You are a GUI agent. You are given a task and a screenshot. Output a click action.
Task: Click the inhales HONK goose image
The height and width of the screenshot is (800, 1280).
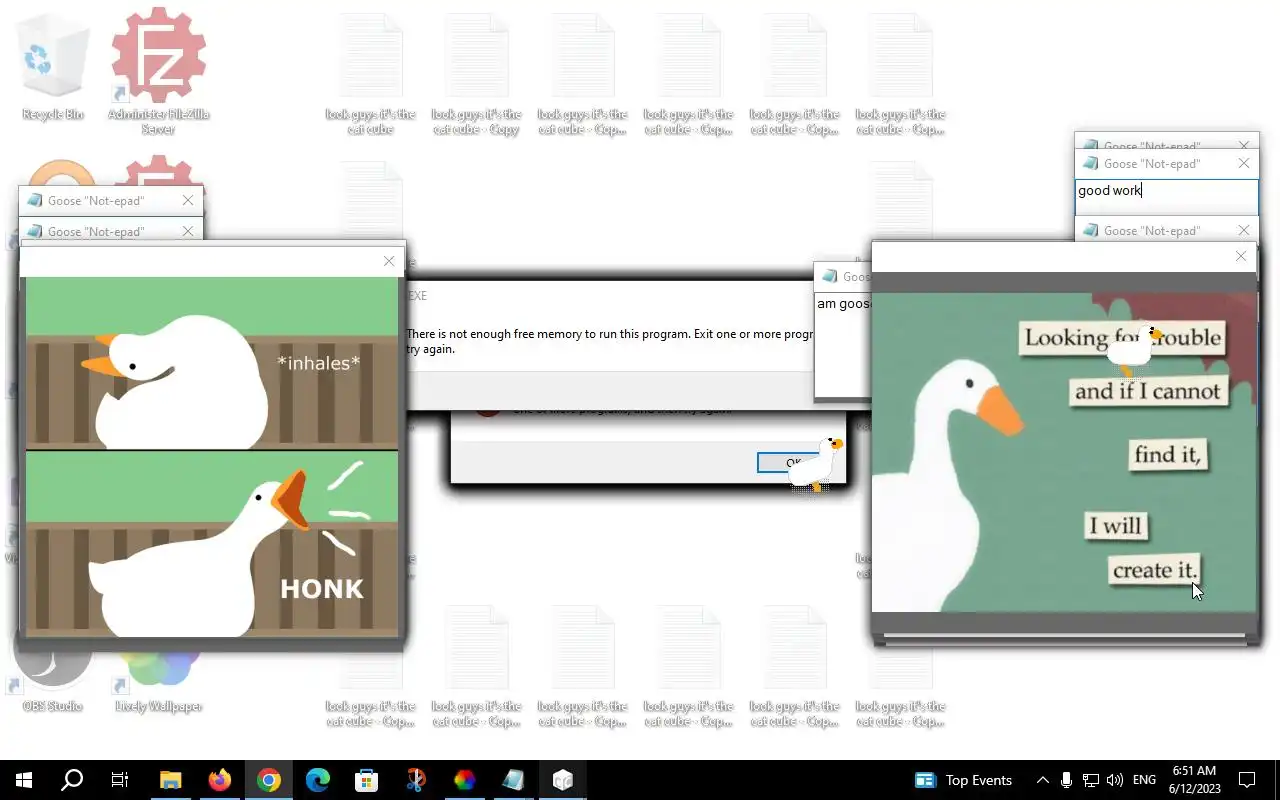point(211,457)
